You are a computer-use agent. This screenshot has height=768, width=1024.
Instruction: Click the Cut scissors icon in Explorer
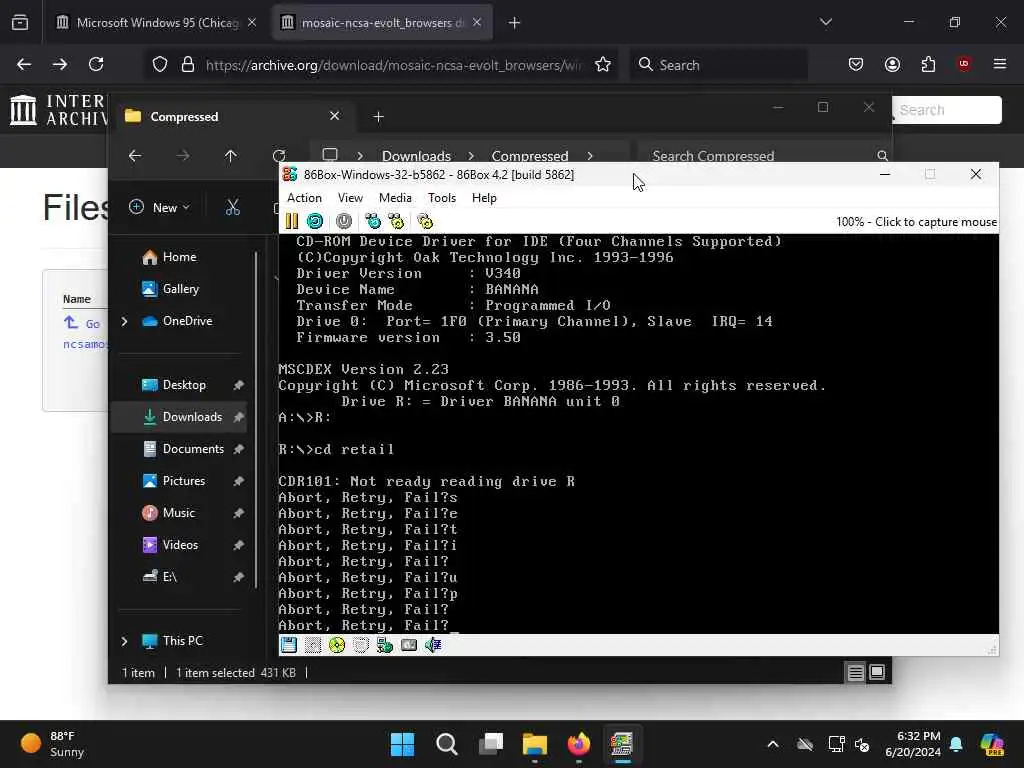click(x=232, y=208)
